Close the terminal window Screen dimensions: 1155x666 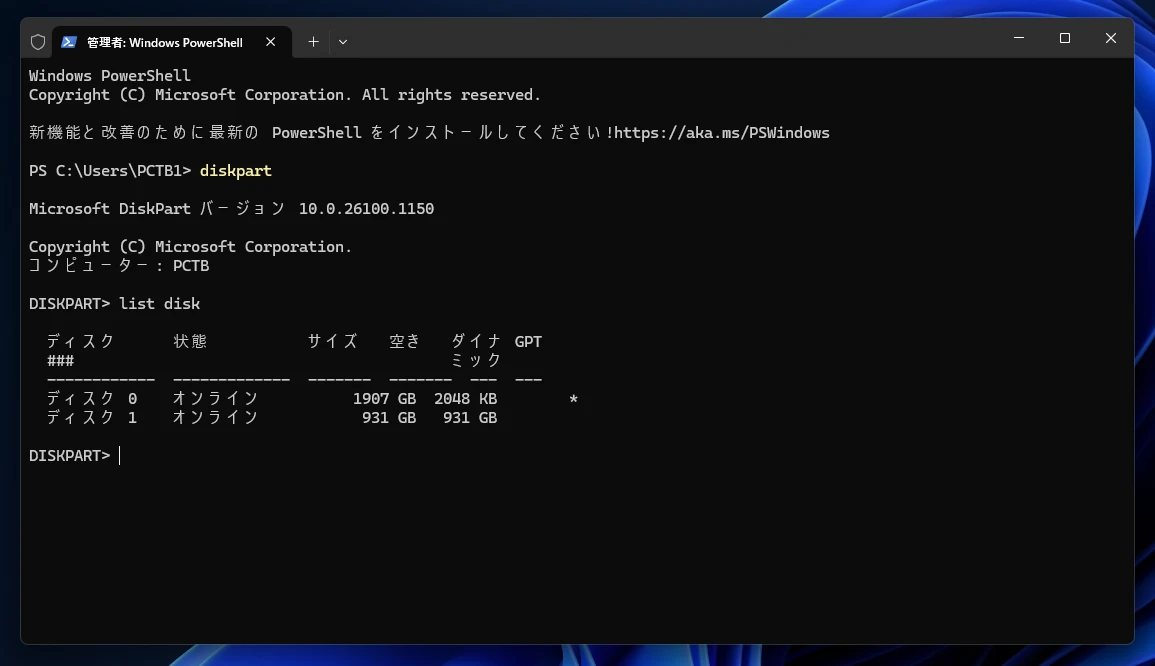[x=1111, y=38]
